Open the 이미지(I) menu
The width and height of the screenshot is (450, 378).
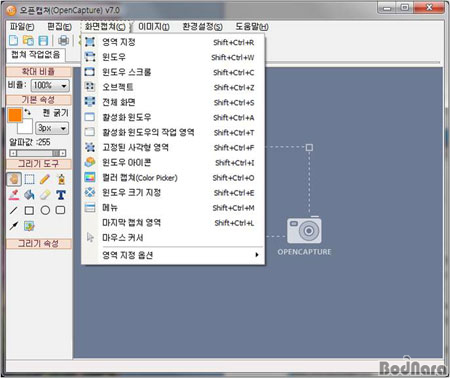pos(154,27)
